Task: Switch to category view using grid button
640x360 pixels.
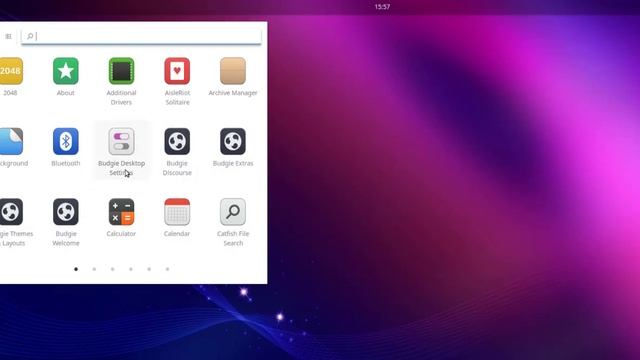Action: (8, 36)
